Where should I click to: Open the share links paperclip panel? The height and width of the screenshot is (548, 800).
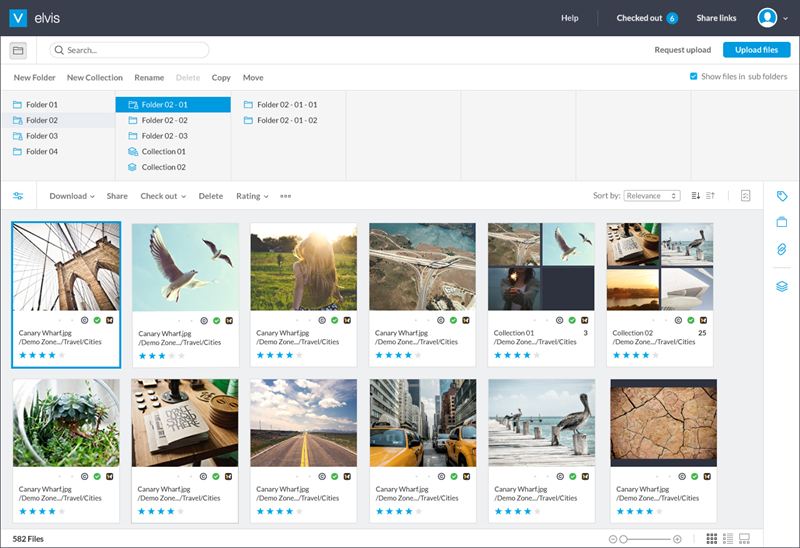point(782,248)
